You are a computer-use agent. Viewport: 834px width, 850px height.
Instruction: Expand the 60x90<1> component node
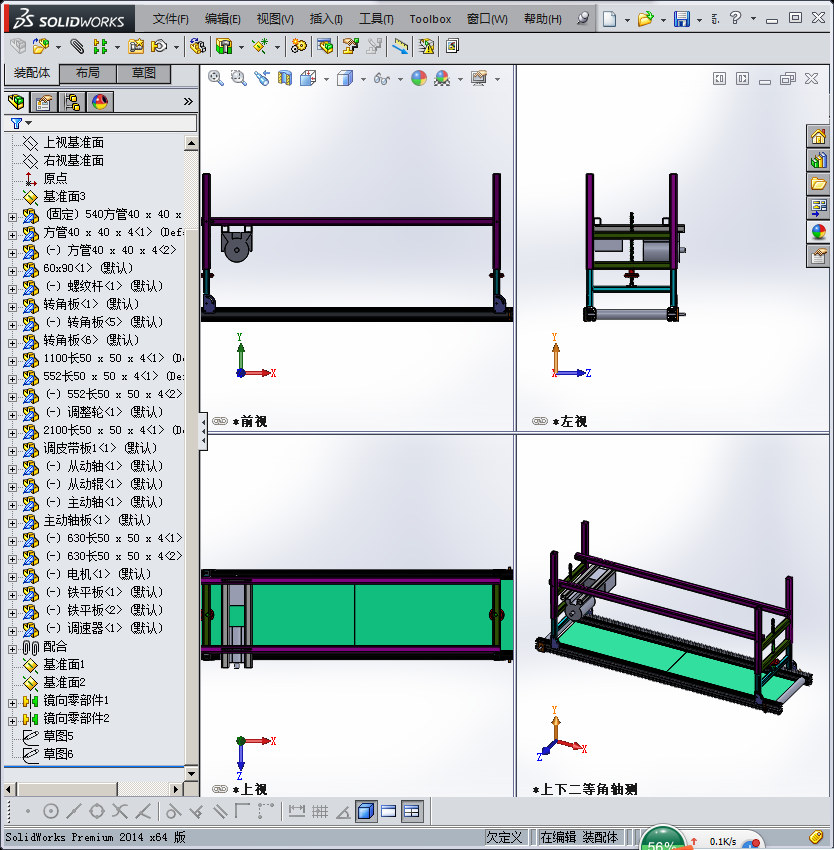pyautogui.click(x=12, y=271)
